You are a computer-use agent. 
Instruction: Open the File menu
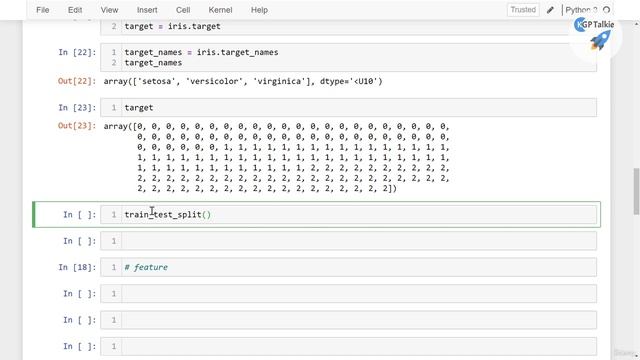(42, 10)
